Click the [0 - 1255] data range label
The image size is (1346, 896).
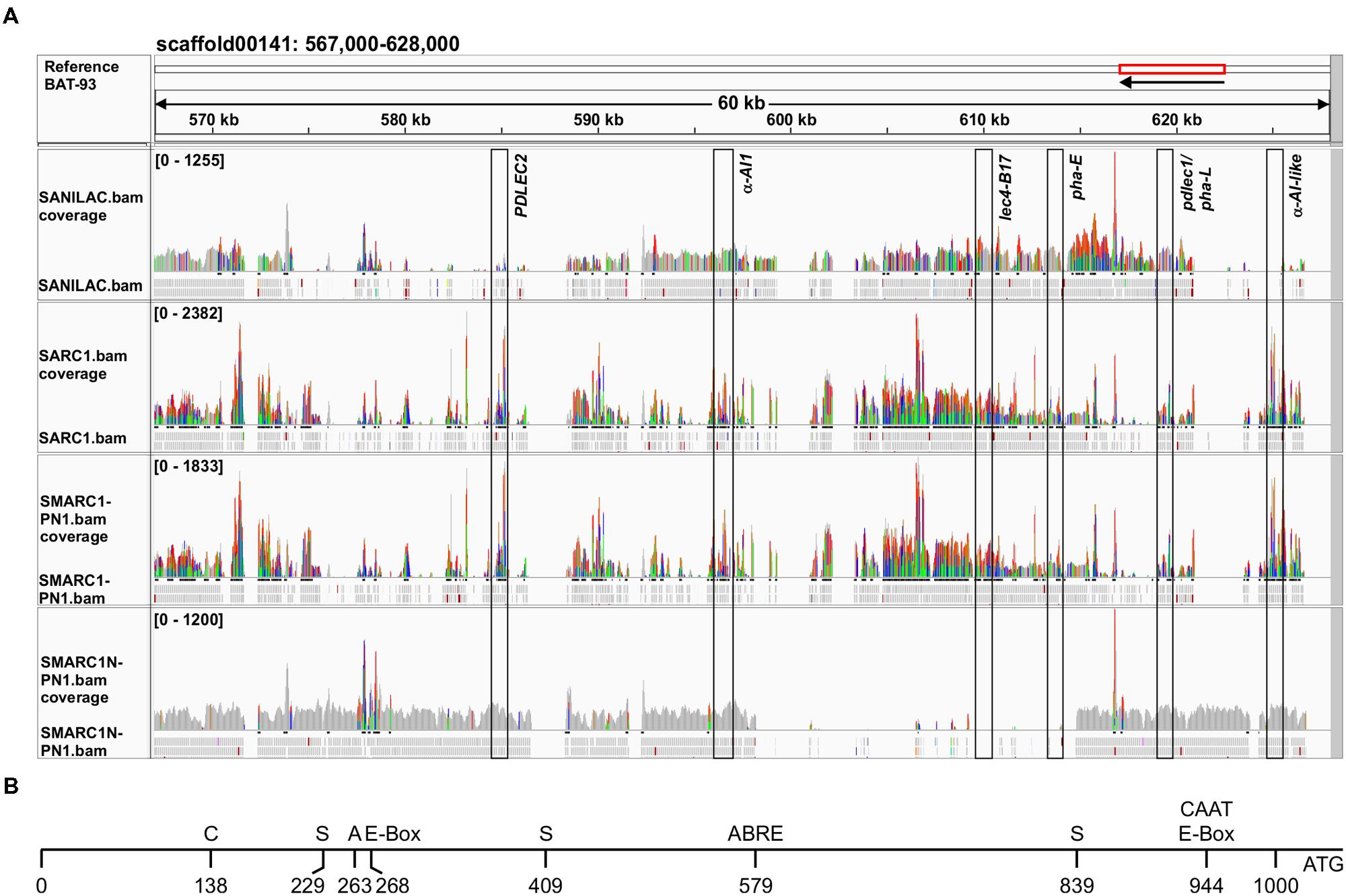point(189,160)
